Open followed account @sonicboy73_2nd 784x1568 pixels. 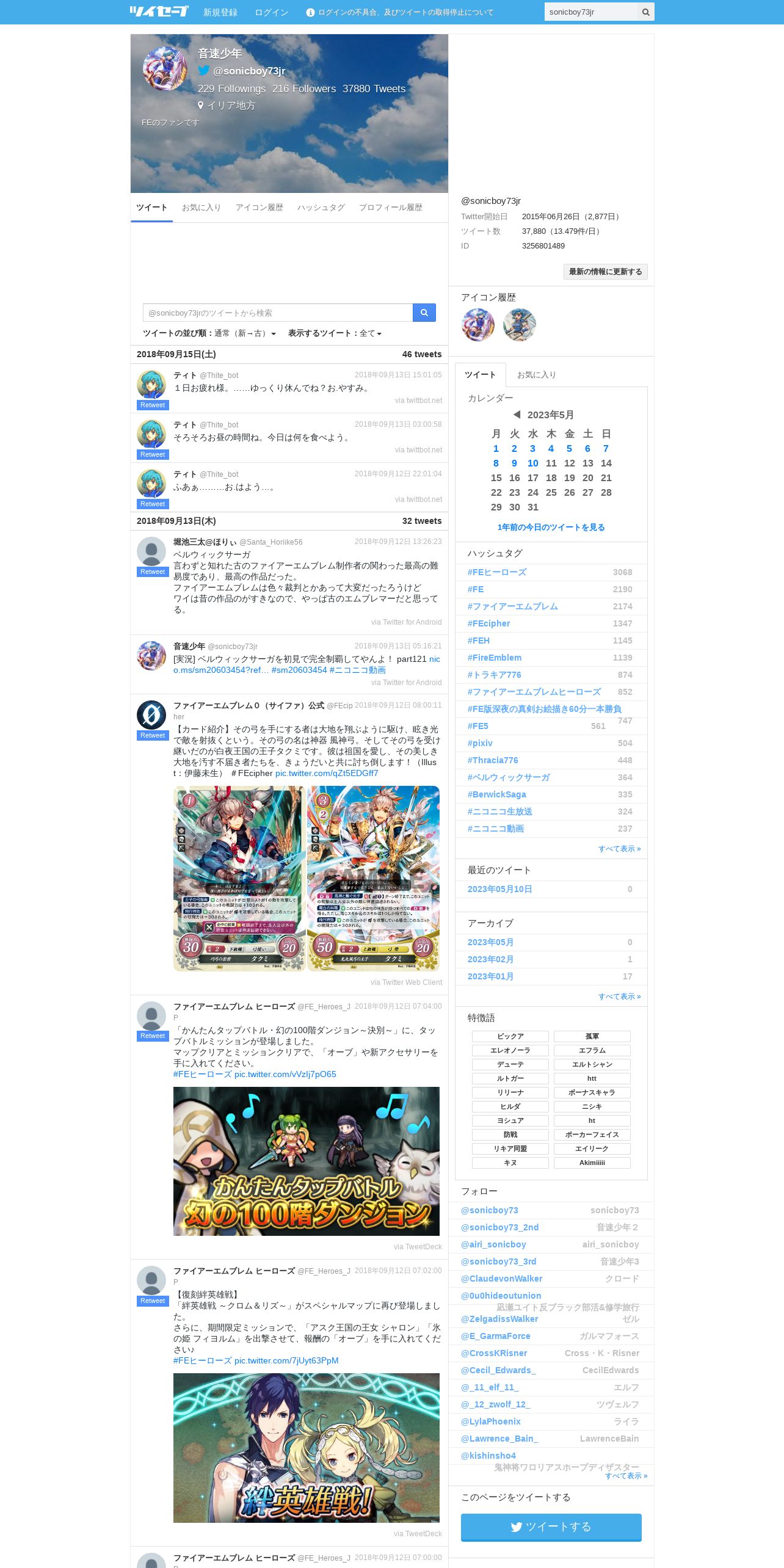pyautogui.click(x=500, y=1227)
